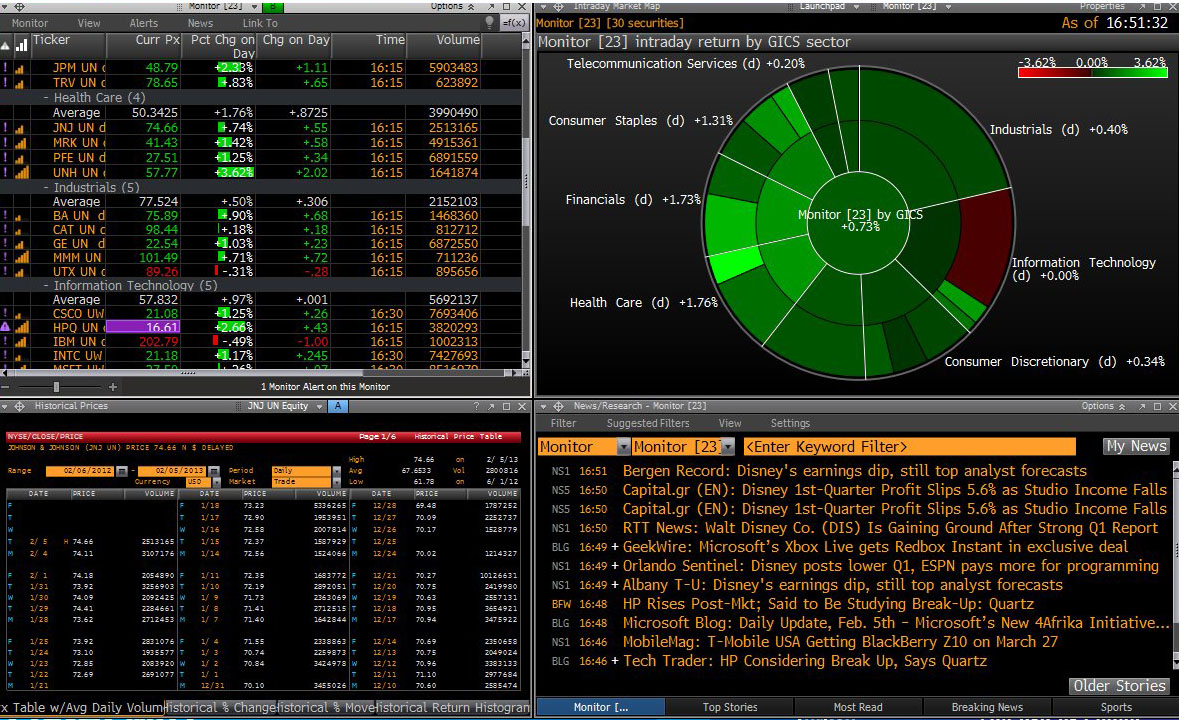The image size is (1179, 720).
Task: Click the move crosshair icon in News/Research panel
Action: (x=558, y=406)
